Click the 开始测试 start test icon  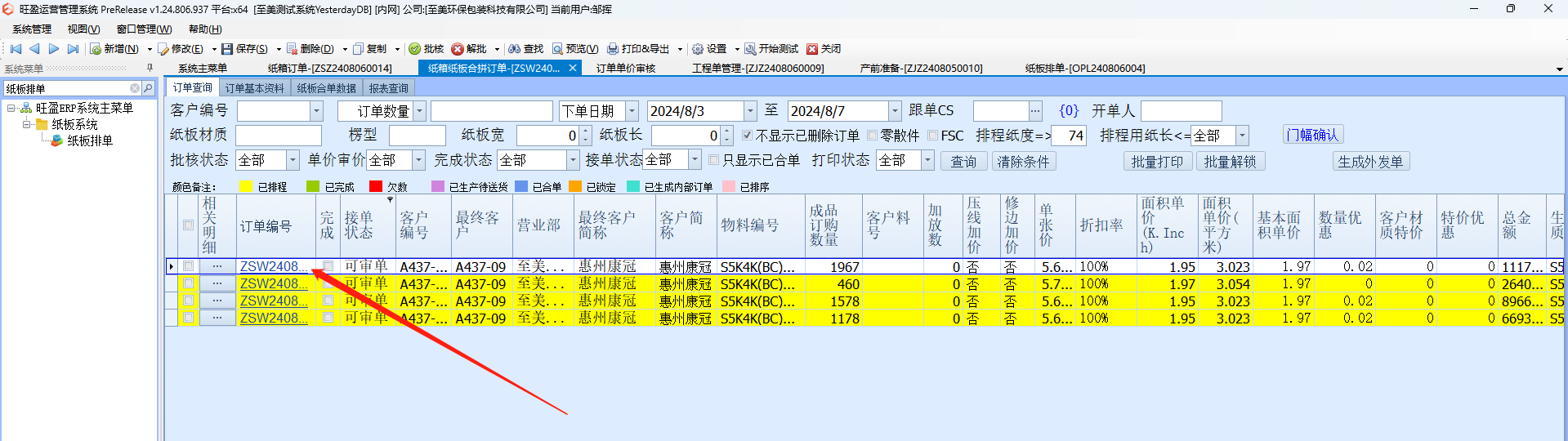pyautogui.click(x=750, y=49)
